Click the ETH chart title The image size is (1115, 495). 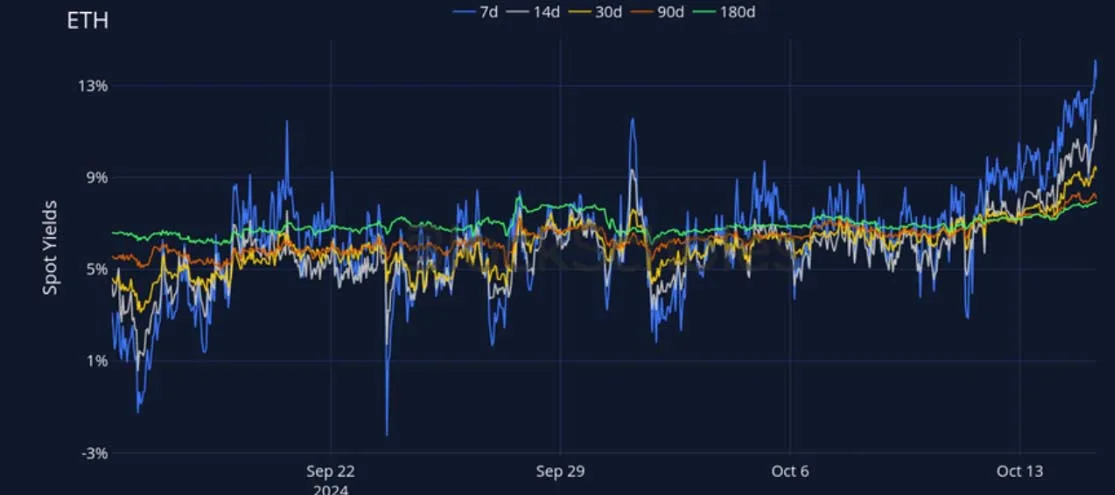pos(87,21)
